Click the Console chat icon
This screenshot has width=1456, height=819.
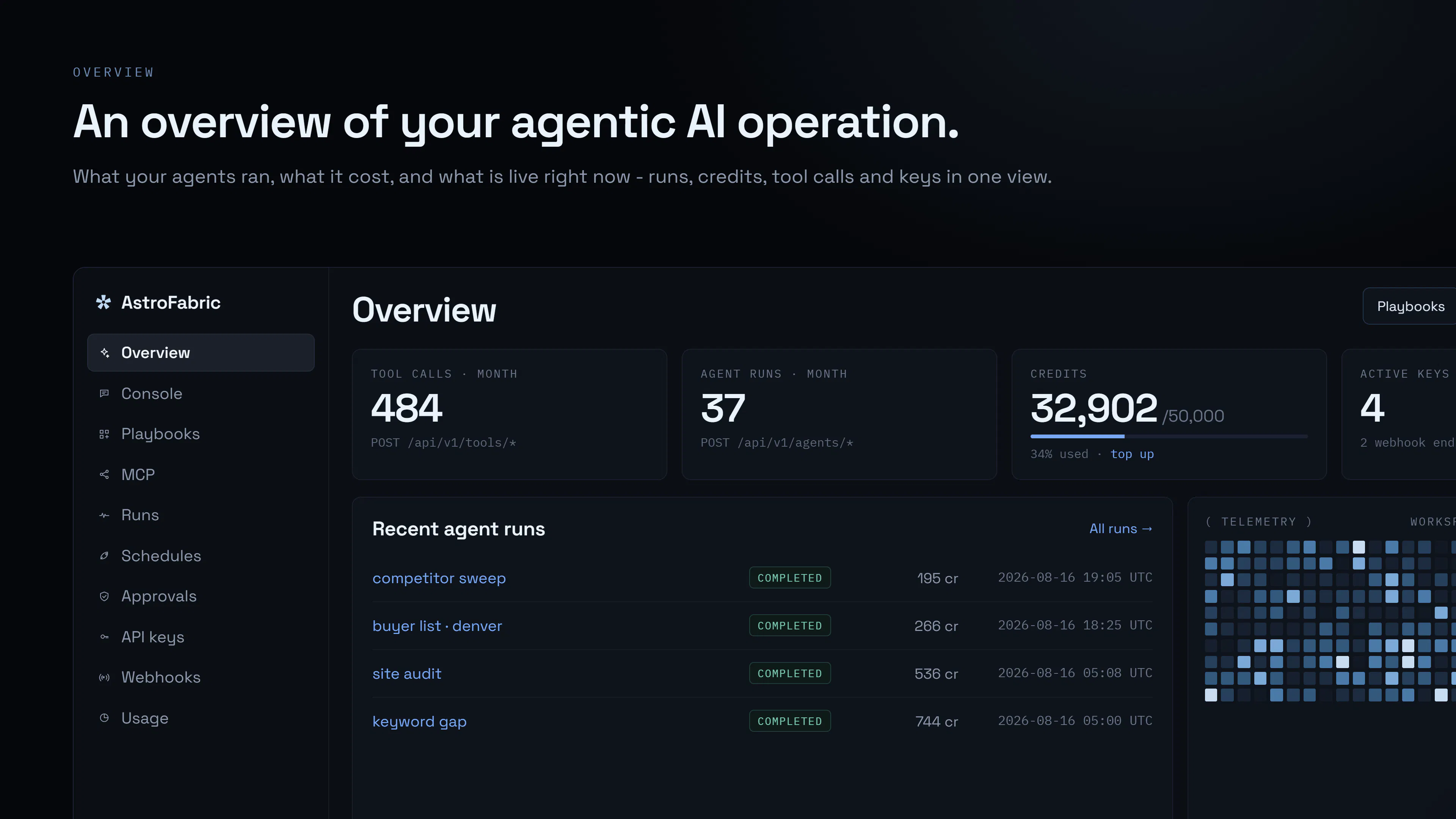pyautogui.click(x=104, y=394)
